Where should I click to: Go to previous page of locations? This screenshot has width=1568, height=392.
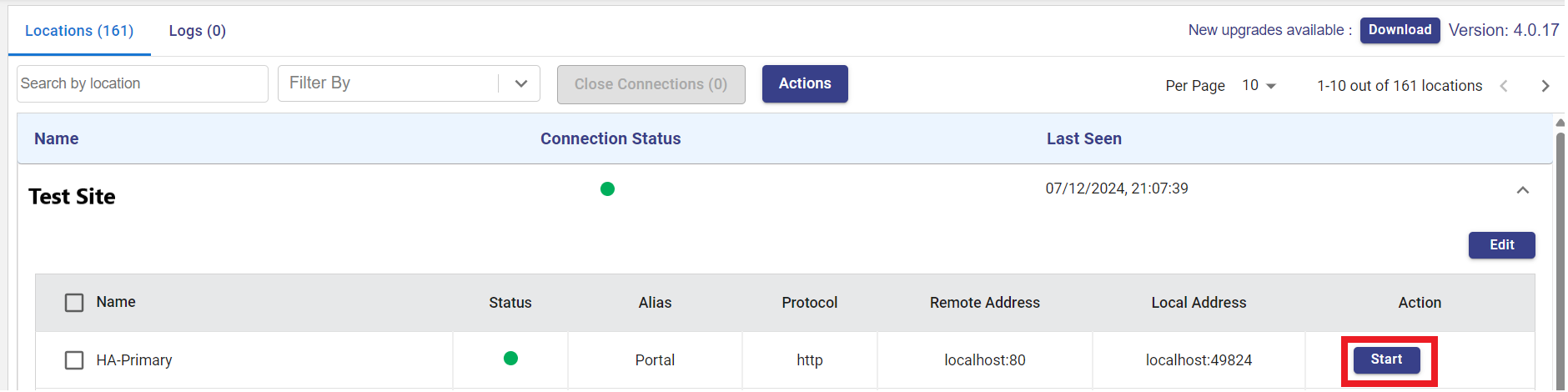(x=1504, y=86)
